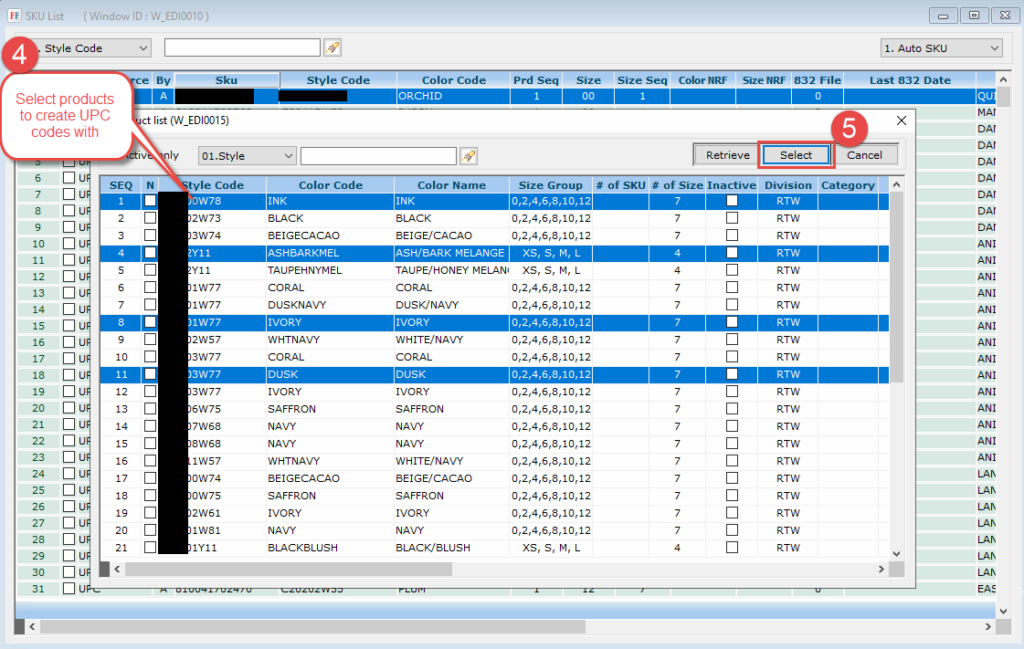Click the product list's vertical scroll down arrow
This screenshot has width=1024, height=649.
click(x=896, y=552)
